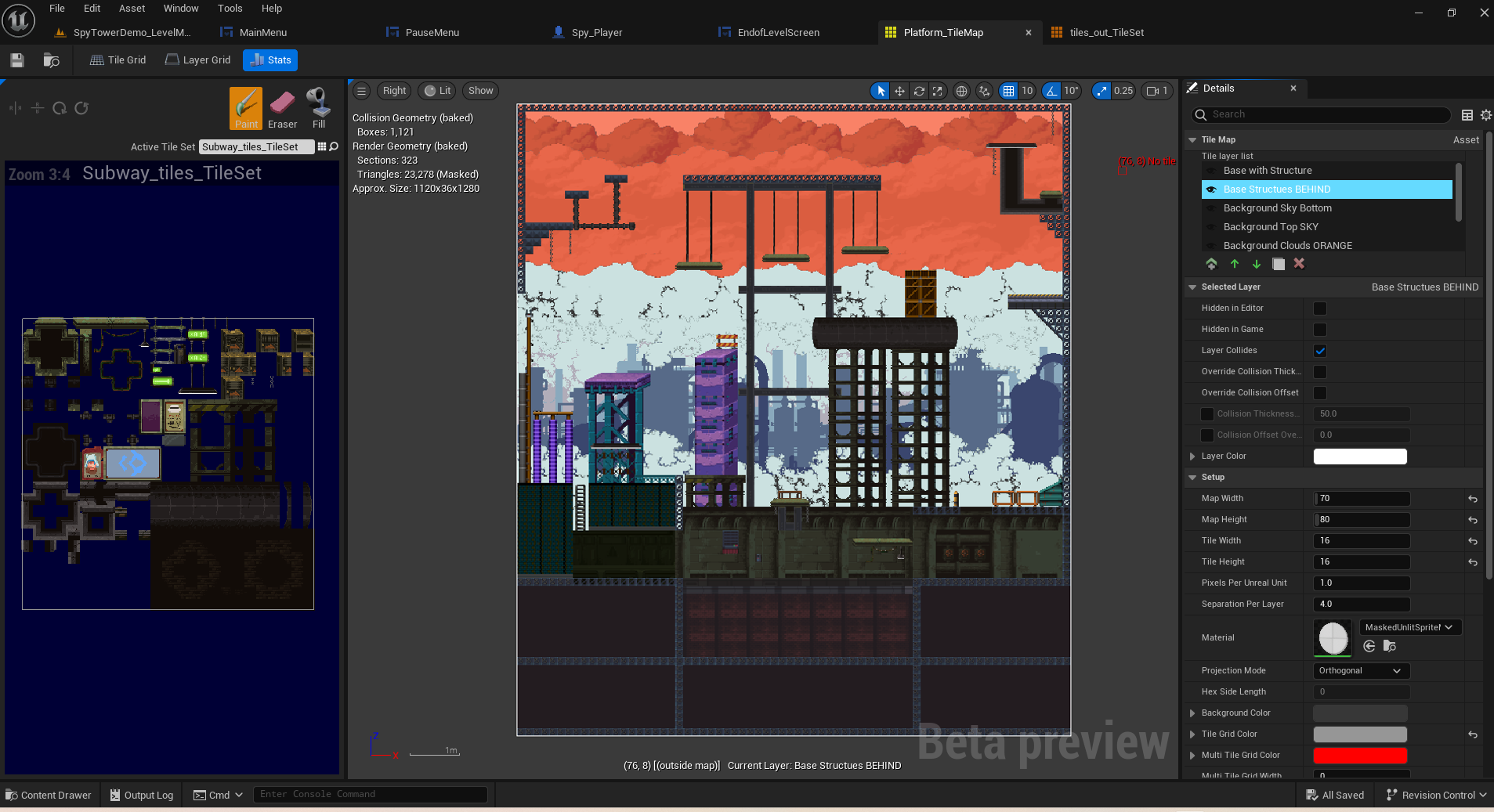Viewport: 1494px width, 812px height.
Task: Toggle visibility of Background Sky Bottom layer
Action: coord(1211,208)
